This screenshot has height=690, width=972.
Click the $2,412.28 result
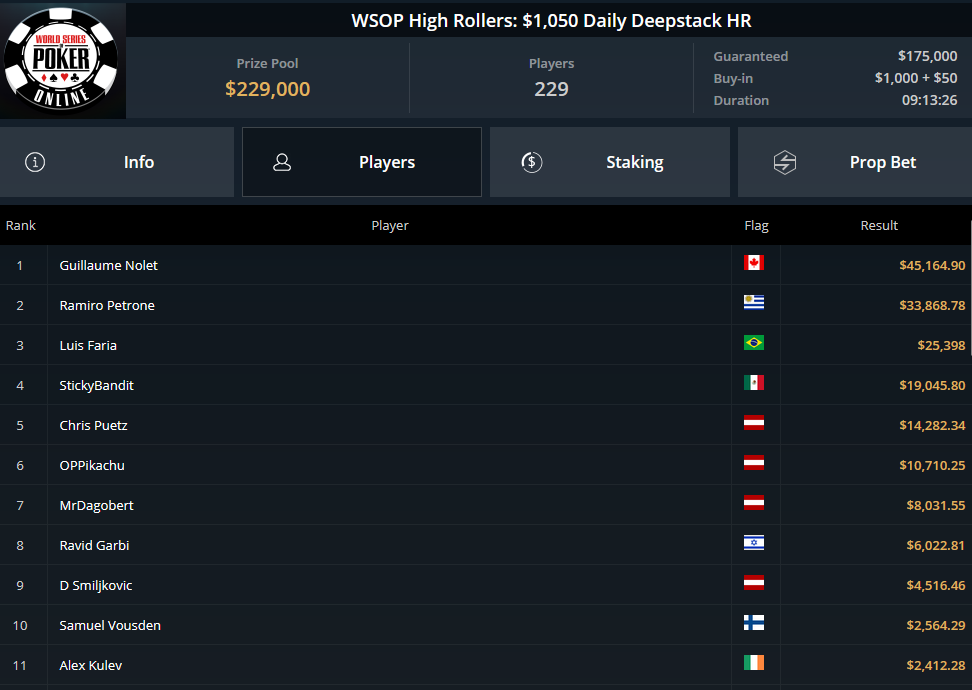(936, 665)
